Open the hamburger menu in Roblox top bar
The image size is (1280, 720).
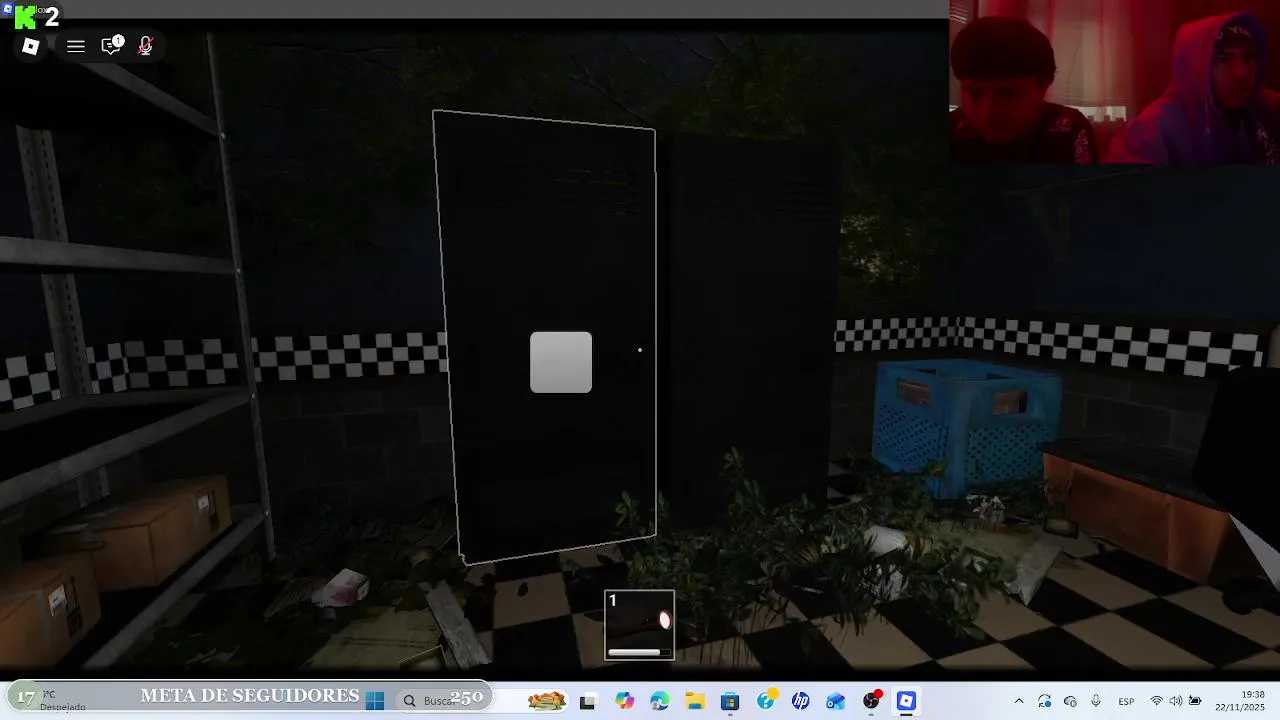(x=75, y=46)
